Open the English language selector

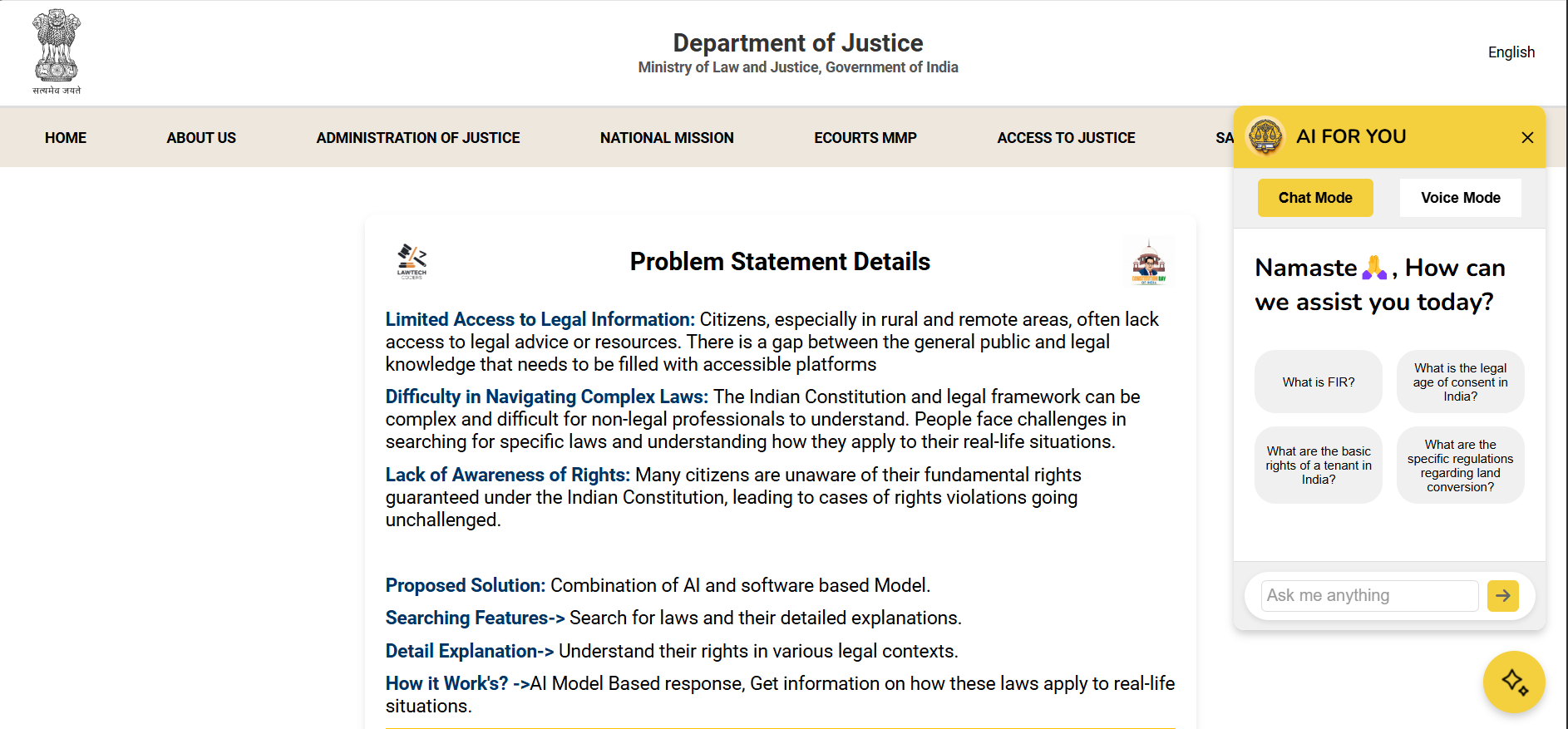tap(1511, 52)
